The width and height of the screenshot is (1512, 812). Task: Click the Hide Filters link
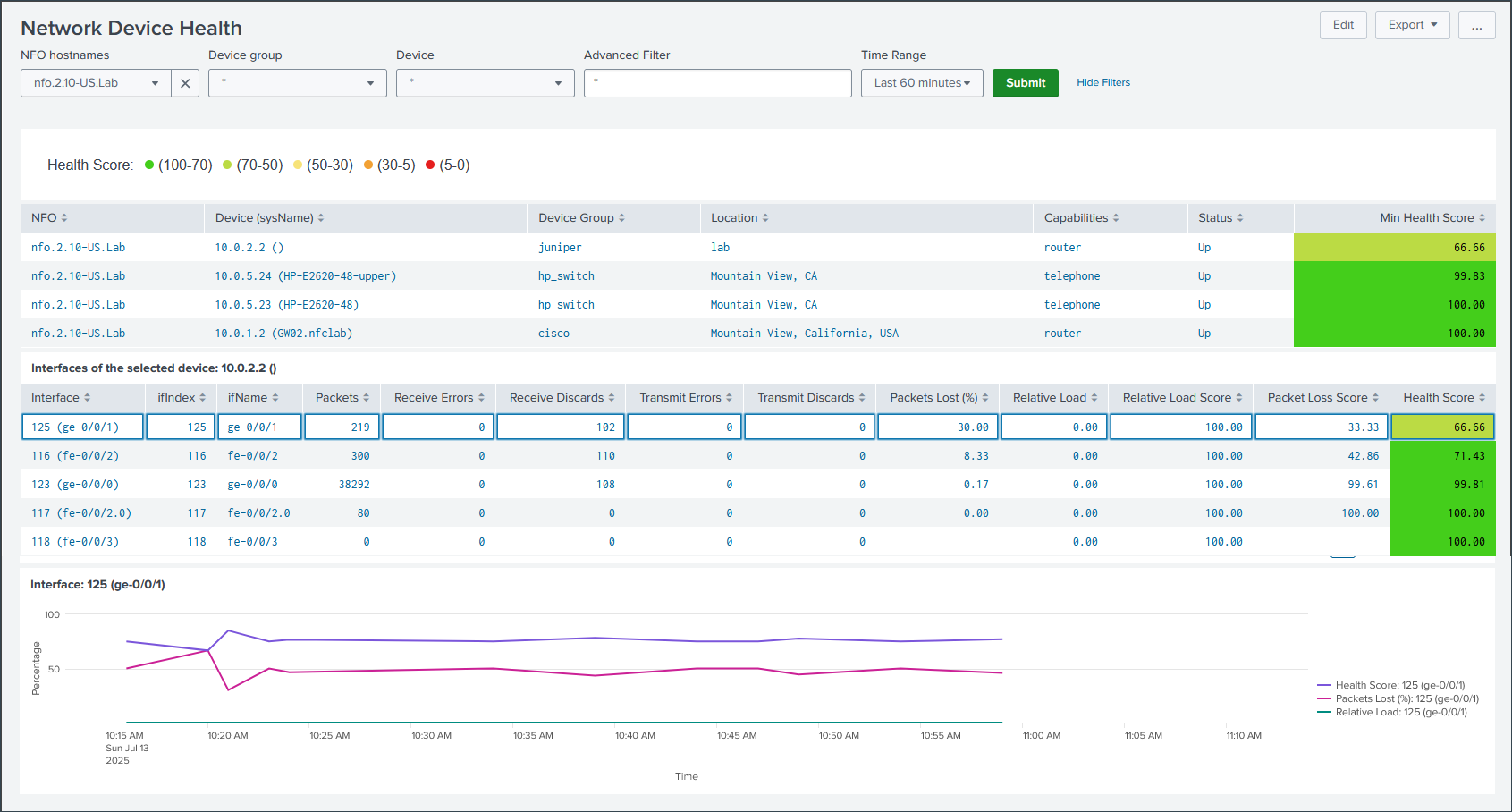pyautogui.click(x=1102, y=83)
